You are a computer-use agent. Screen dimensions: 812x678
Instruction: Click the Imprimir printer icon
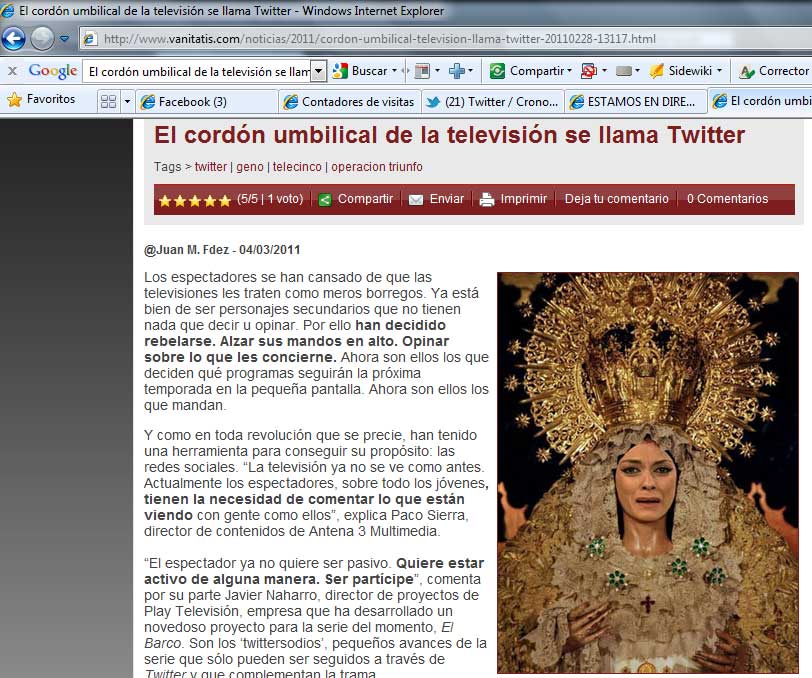(x=487, y=199)
